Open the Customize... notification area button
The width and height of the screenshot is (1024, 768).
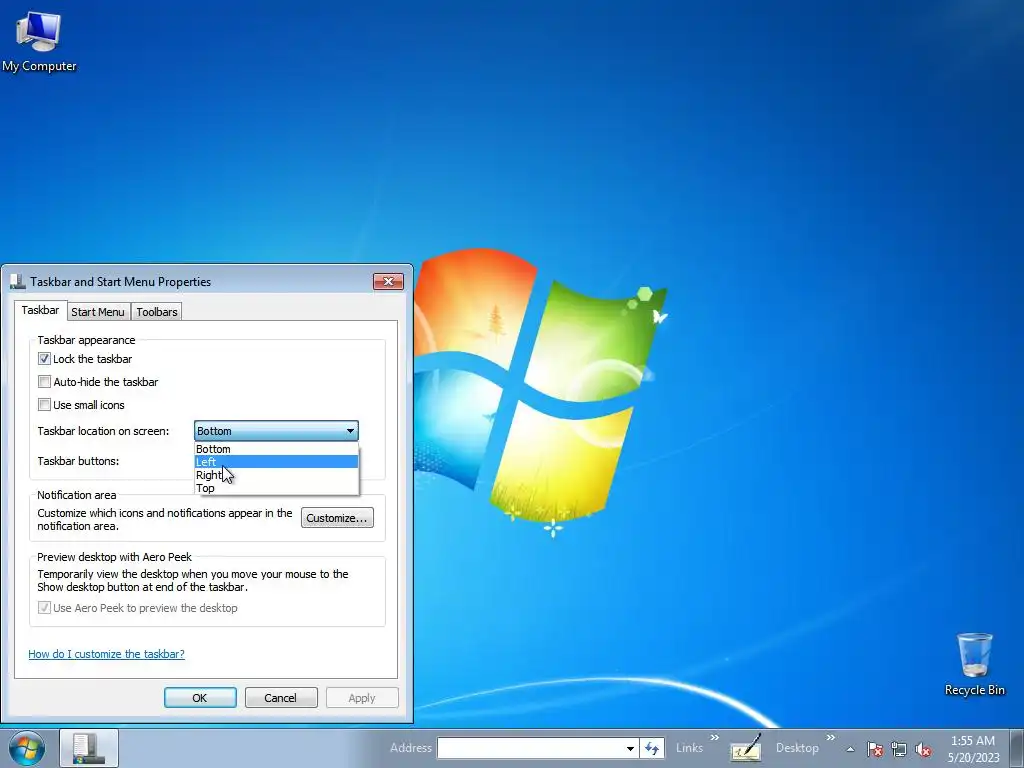tap(337, 518)
